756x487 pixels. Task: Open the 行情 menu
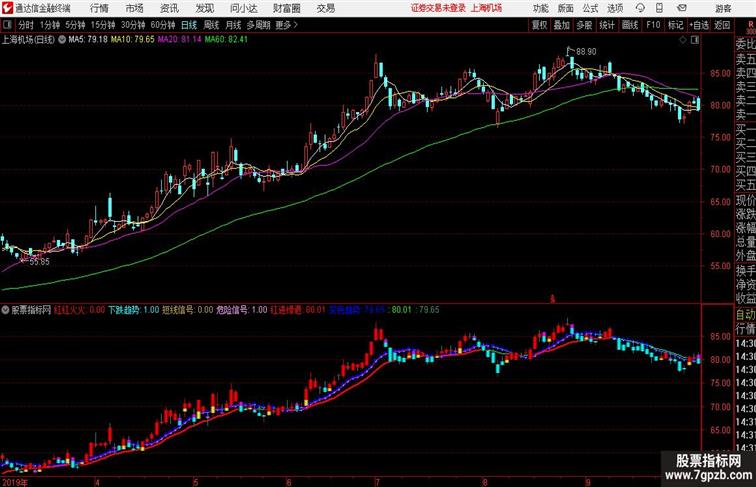[100, 8]
